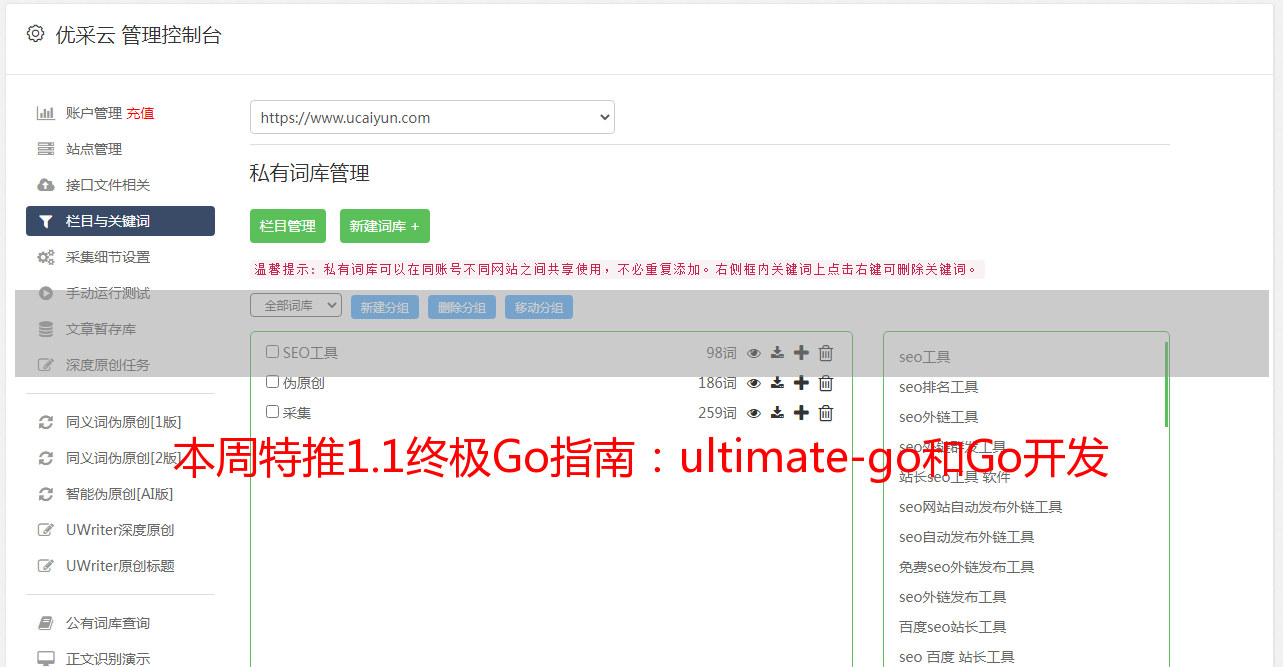This screenshot has height=667, width=1283.
Task: Select the 栏目与关键词 sidebar item
Action: (x=120, y=221)
